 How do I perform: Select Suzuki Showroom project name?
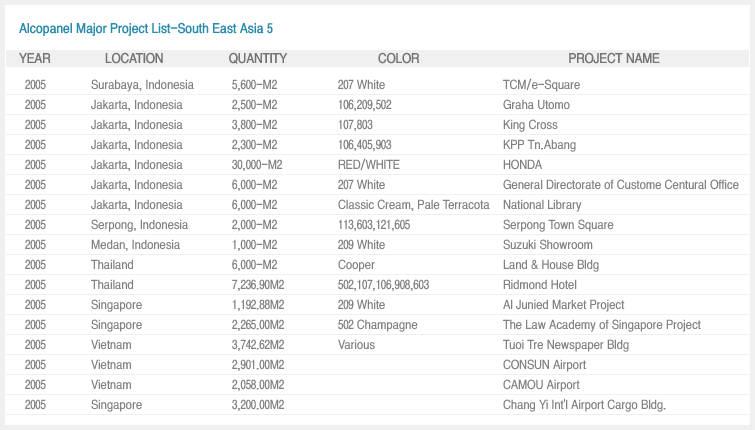(547, 245)
